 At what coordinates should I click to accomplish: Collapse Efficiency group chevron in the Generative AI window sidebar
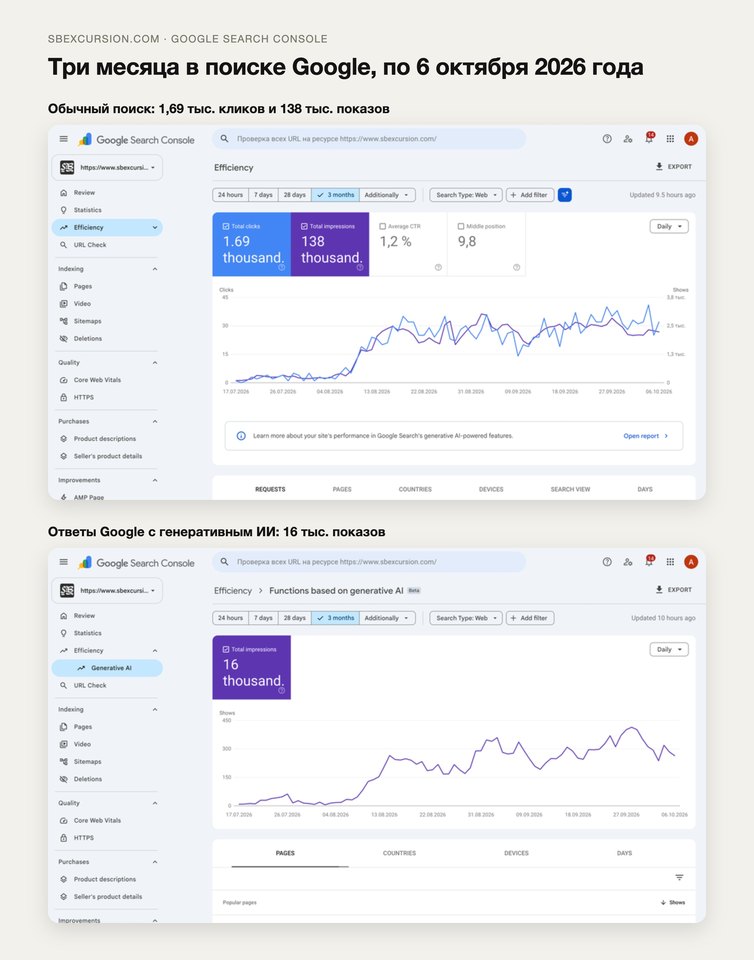click(x=155, y=650)
